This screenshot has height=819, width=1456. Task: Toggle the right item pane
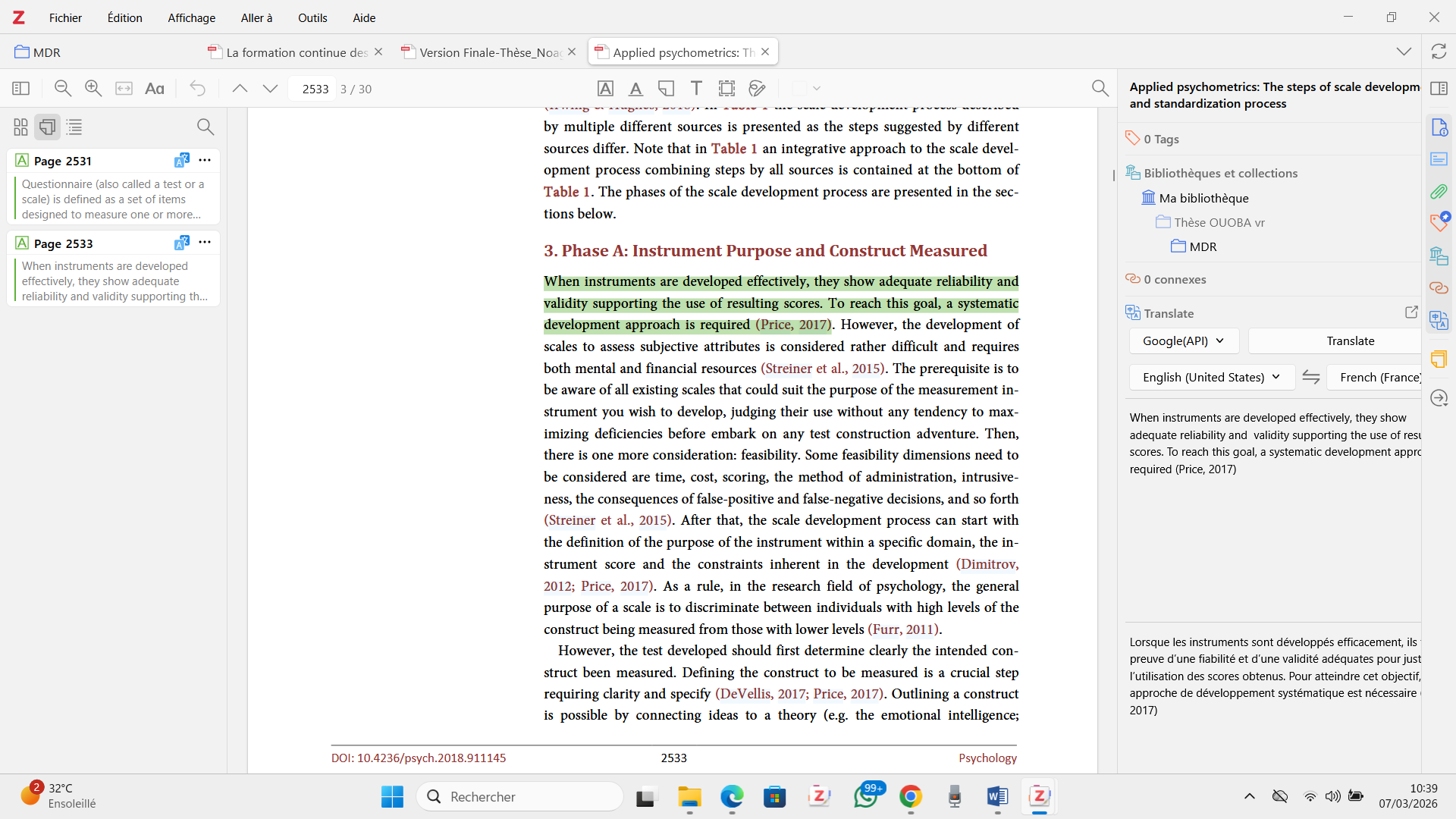1439,89
